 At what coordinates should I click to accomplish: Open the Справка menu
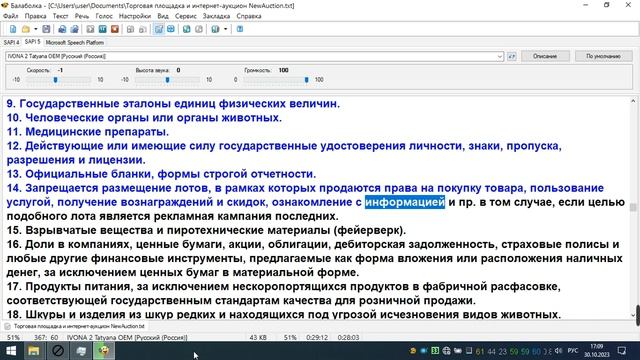point(249,16)
